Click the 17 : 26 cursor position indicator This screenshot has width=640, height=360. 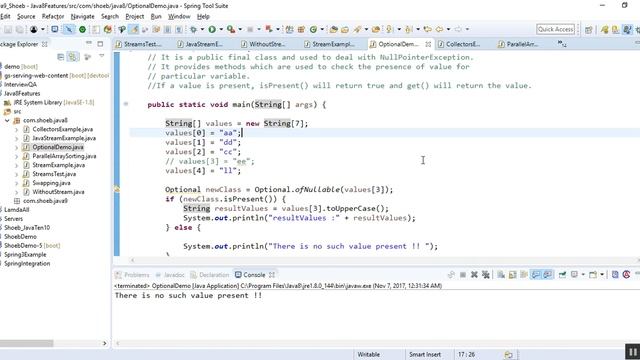pyautogui.click(x=466, y=355)
